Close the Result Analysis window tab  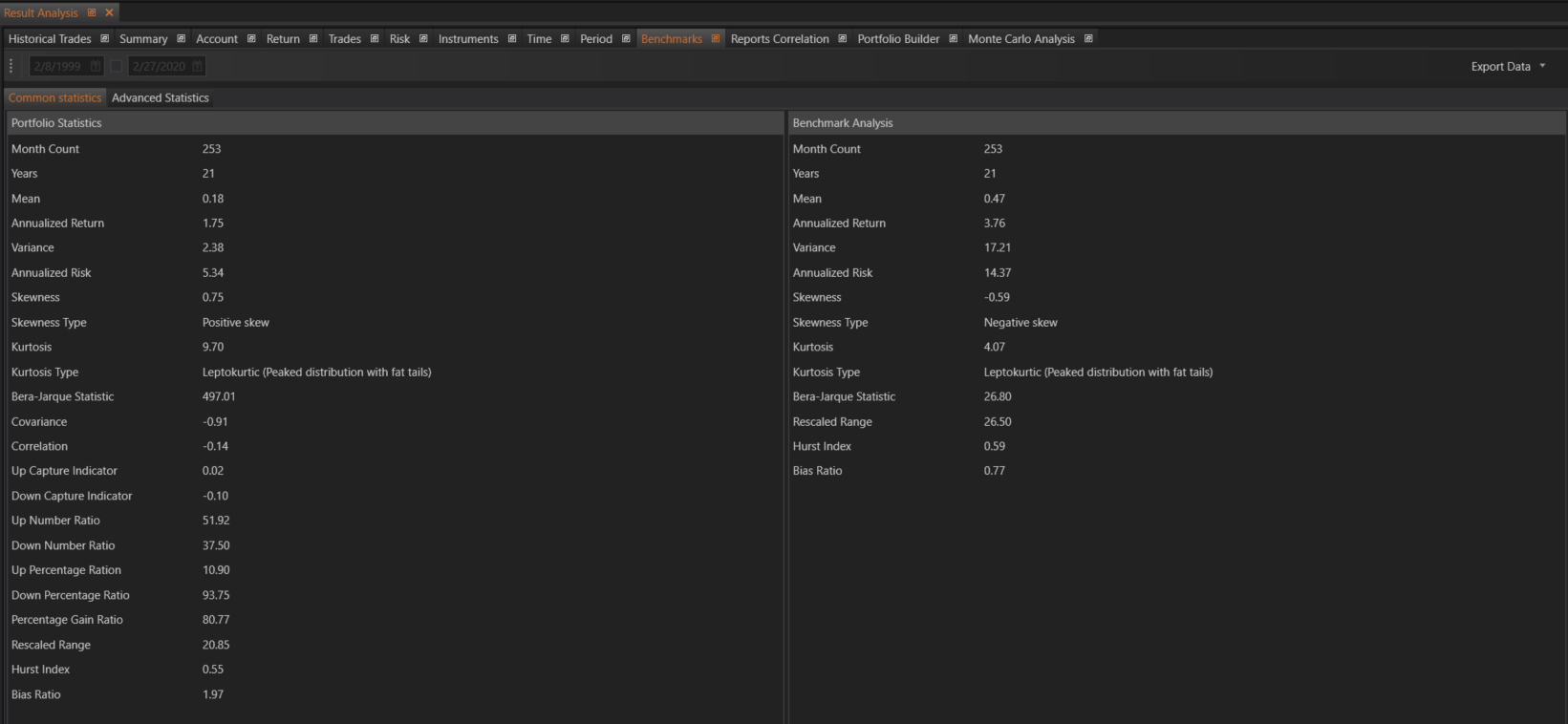coord(109,12)
